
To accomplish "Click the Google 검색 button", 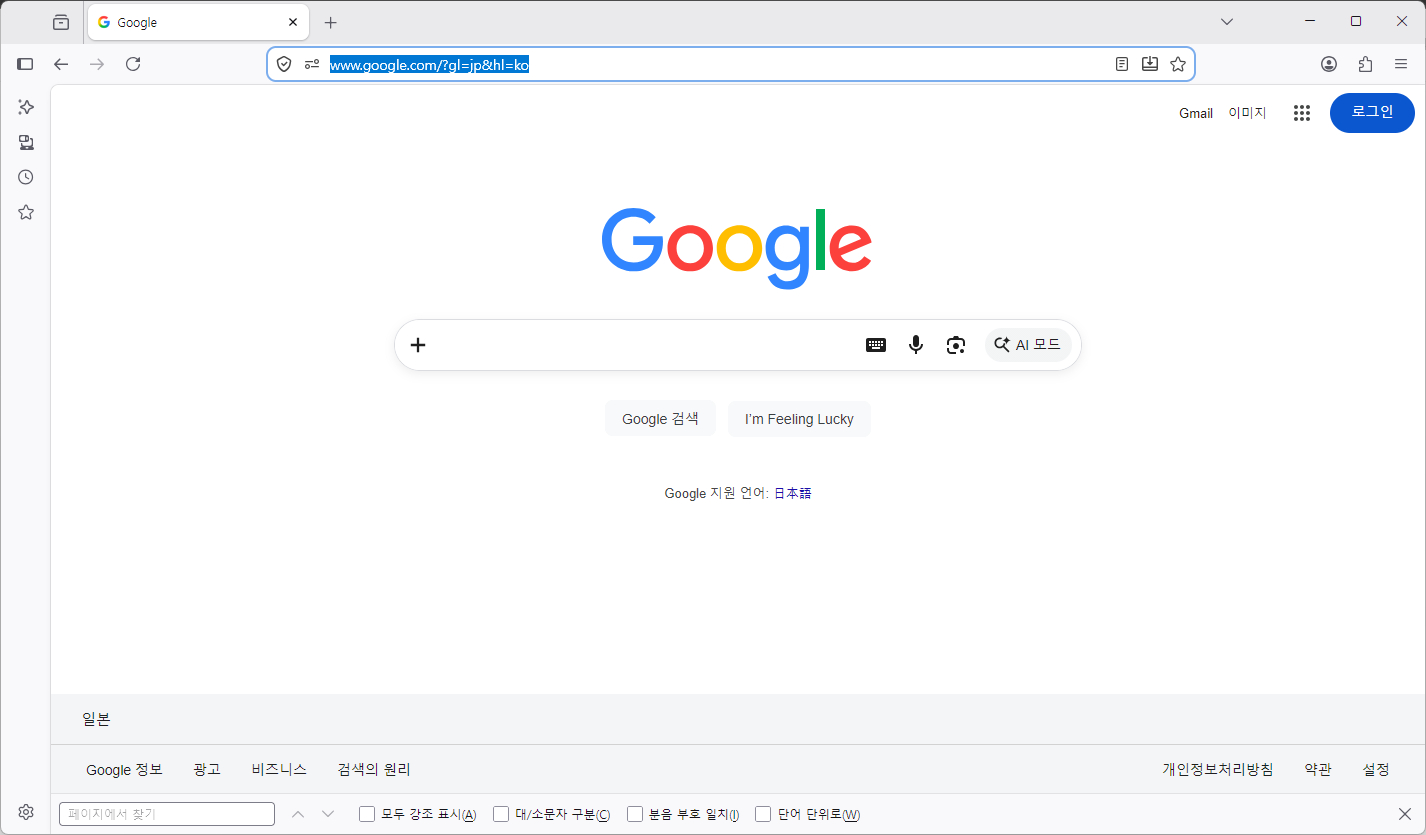I will click(660, 419).
